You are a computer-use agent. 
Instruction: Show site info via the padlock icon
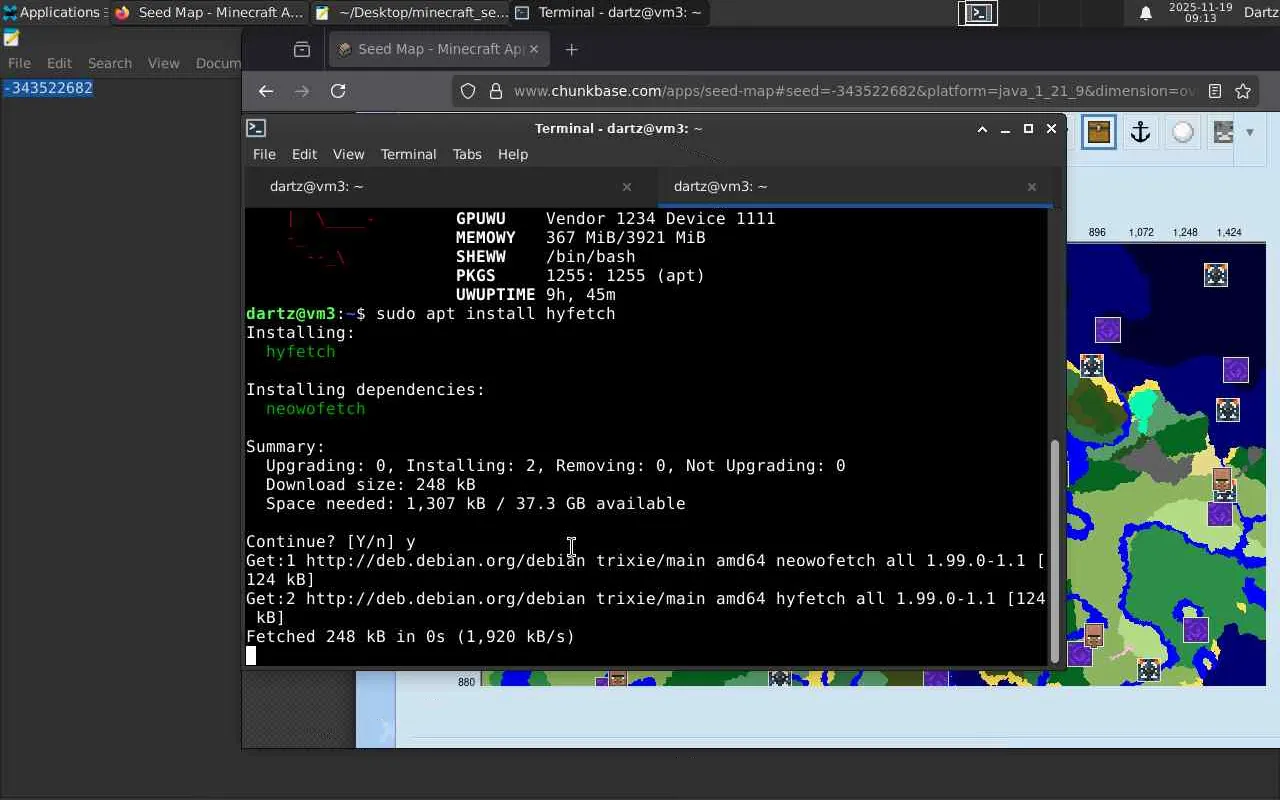point(495,91)
